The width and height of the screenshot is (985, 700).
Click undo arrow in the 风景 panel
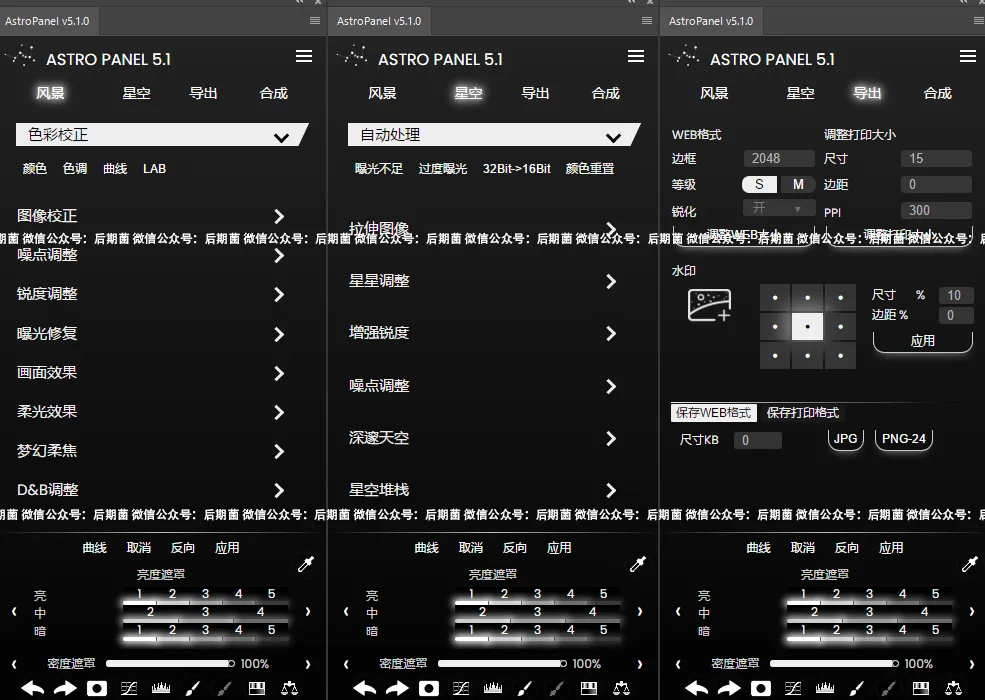(33, 688)
